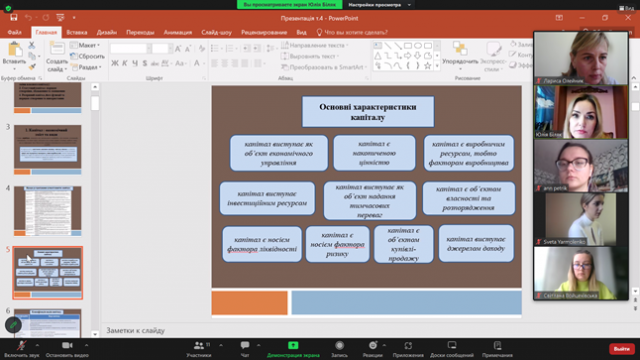Open the Zoom chat (Чат) icon
This screenshot has height=360, width=640.
tap(245, 345)
